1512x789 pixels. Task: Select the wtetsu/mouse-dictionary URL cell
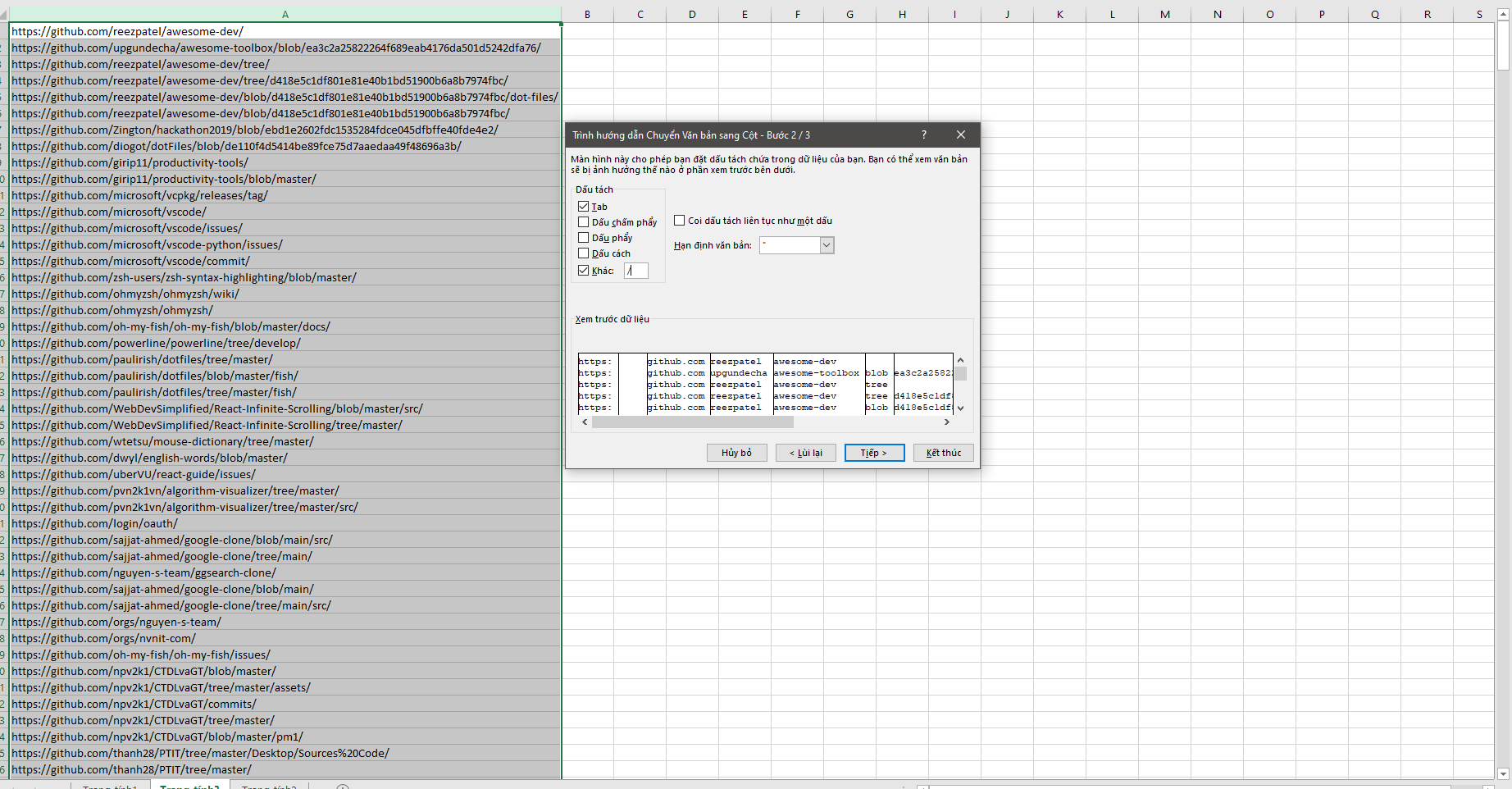pos(285,441)
